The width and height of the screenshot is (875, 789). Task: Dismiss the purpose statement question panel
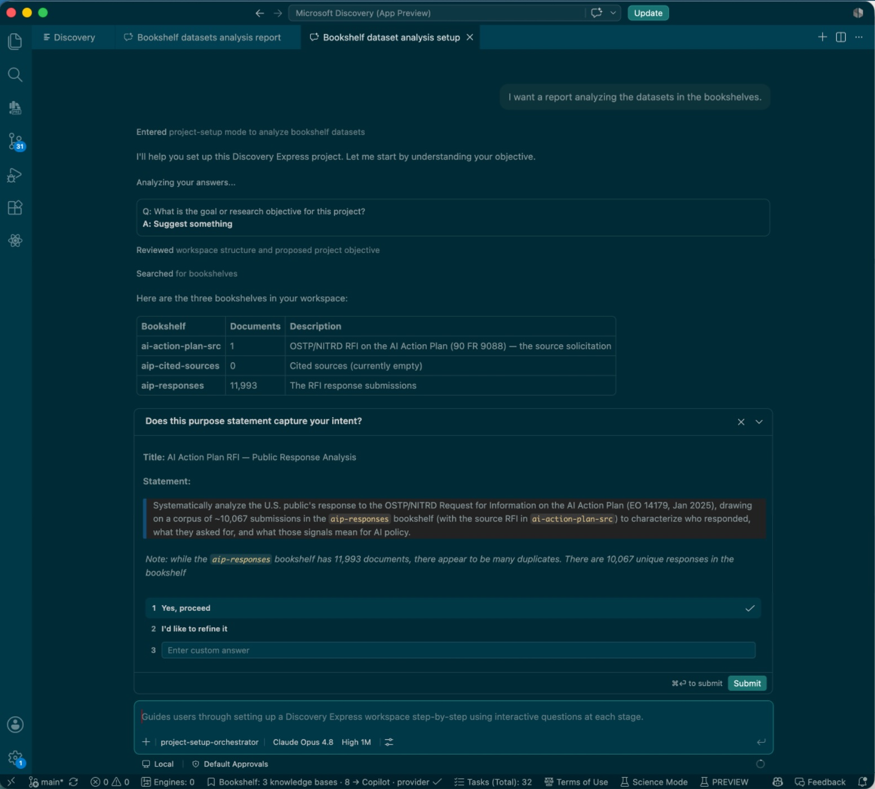741,422
